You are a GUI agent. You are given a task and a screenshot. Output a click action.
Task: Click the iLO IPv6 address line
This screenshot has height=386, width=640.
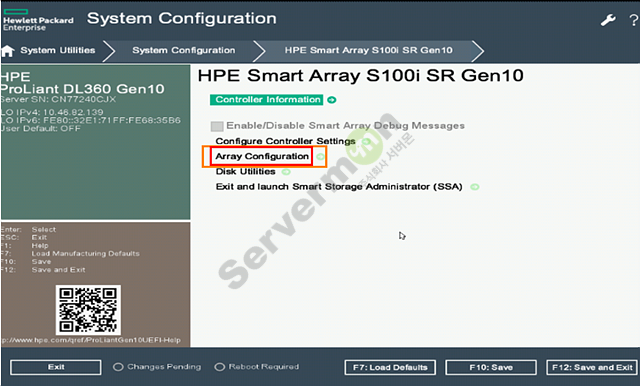pyautogui.click(x=91, y=120)
